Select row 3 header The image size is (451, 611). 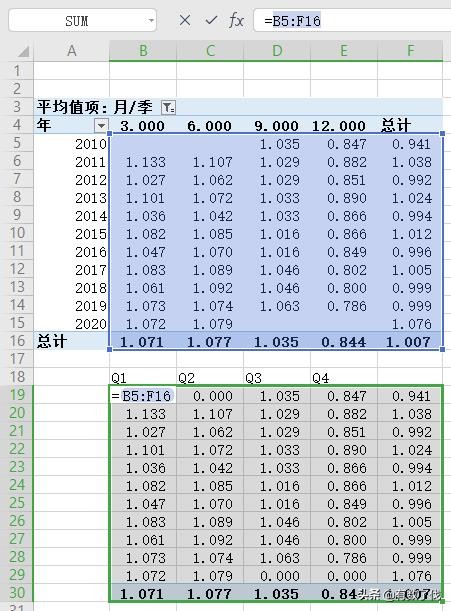[17, 106]
